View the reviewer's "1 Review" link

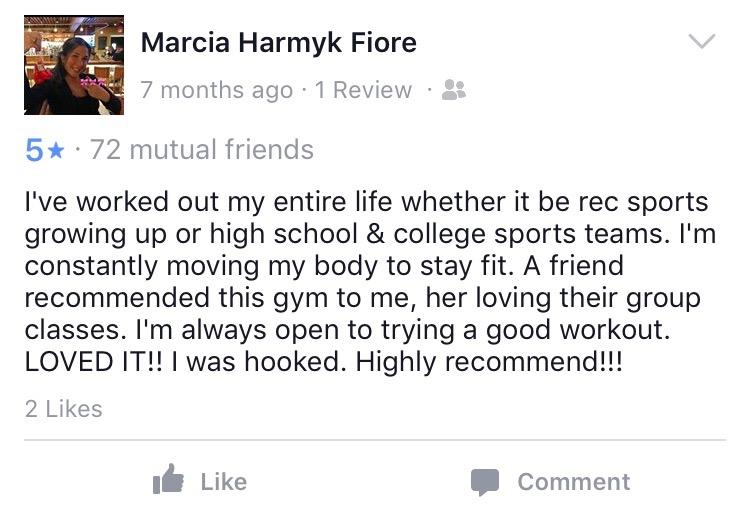point(363,91)
